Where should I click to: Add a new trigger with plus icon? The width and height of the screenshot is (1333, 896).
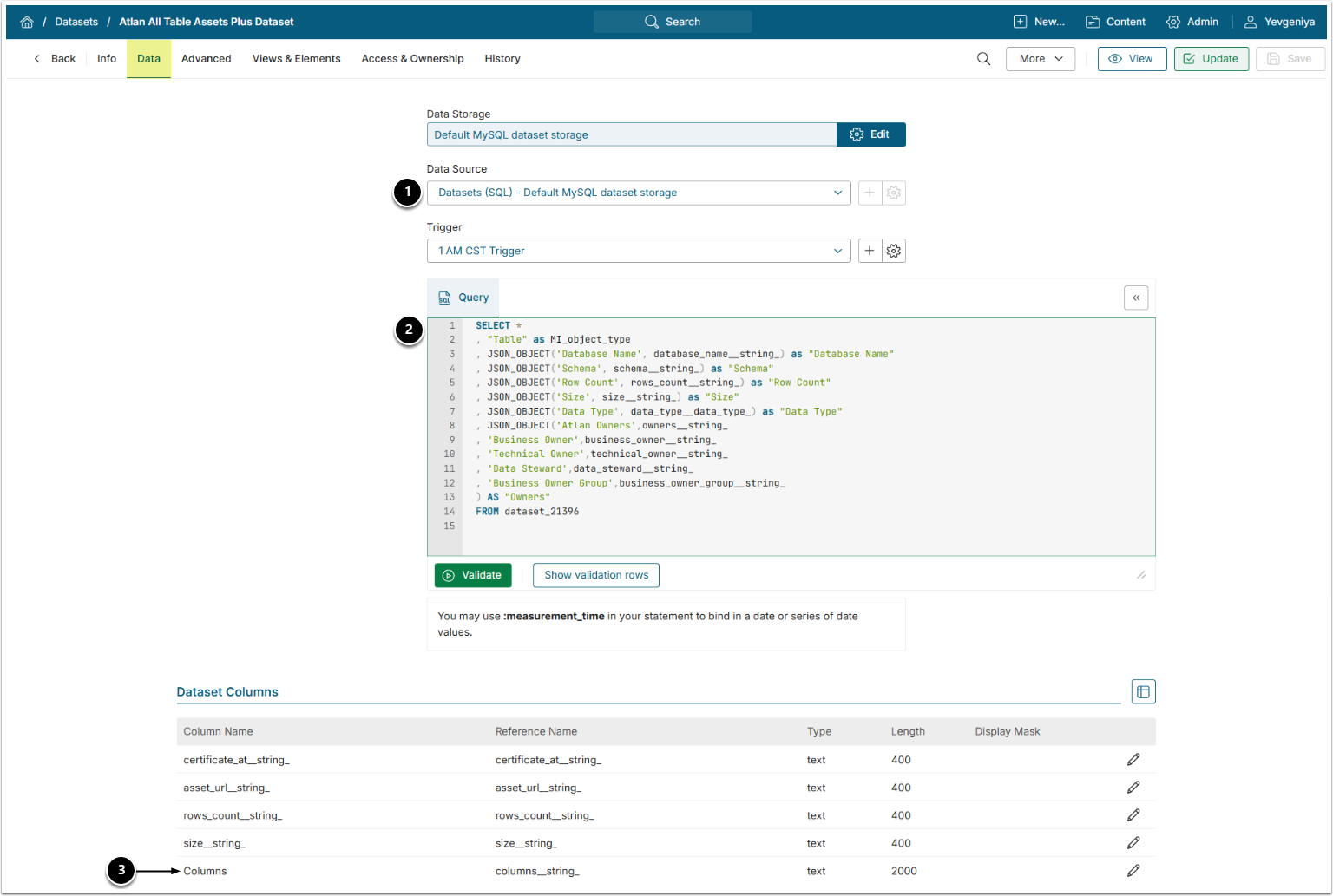870,251
